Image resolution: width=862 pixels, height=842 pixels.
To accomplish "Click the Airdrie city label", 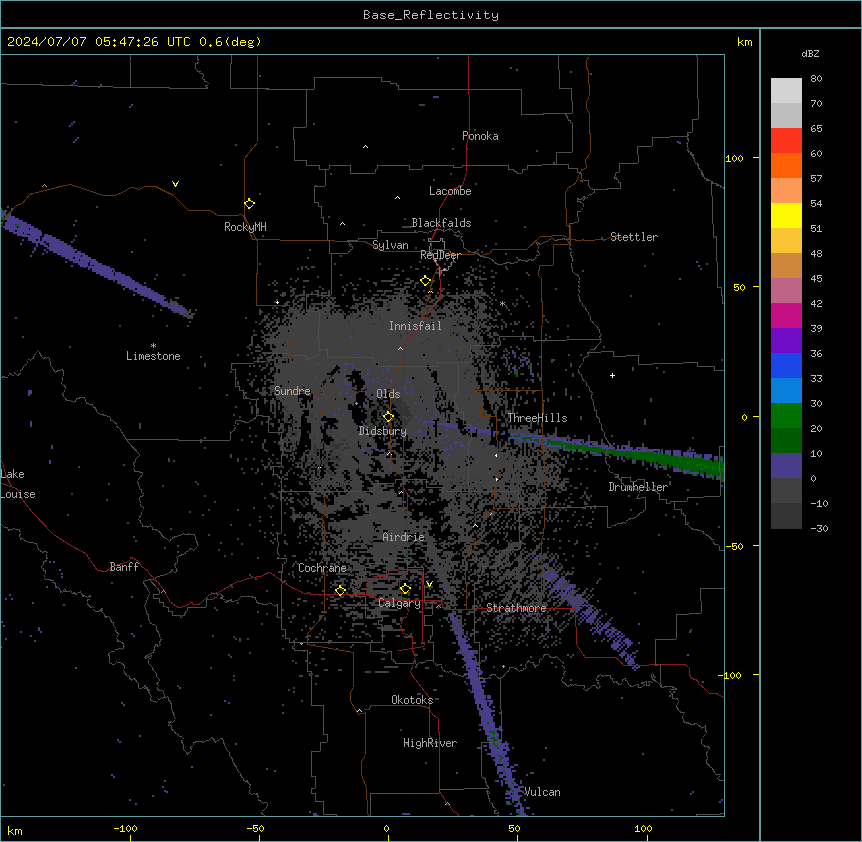I will (x=404, y=537).
